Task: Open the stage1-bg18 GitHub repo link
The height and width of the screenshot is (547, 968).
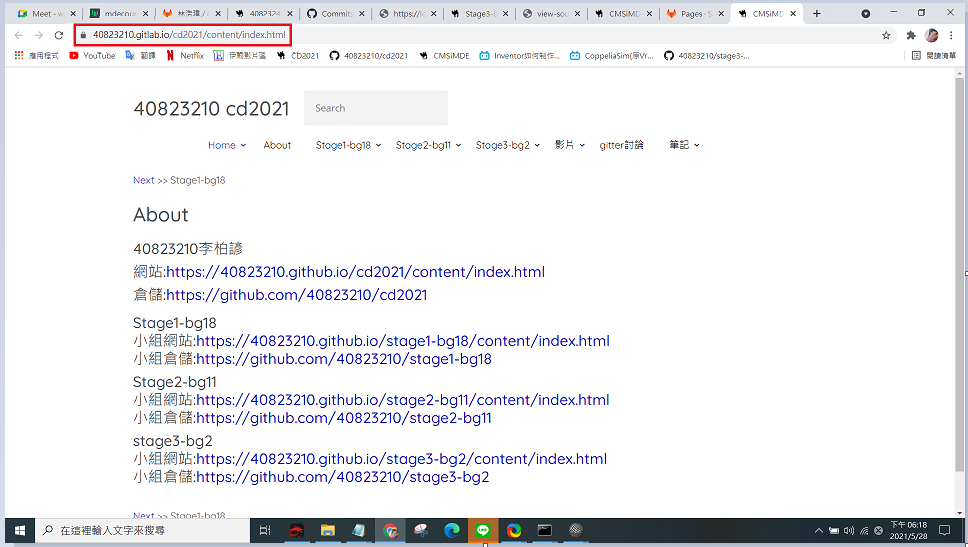Action: 344,359
